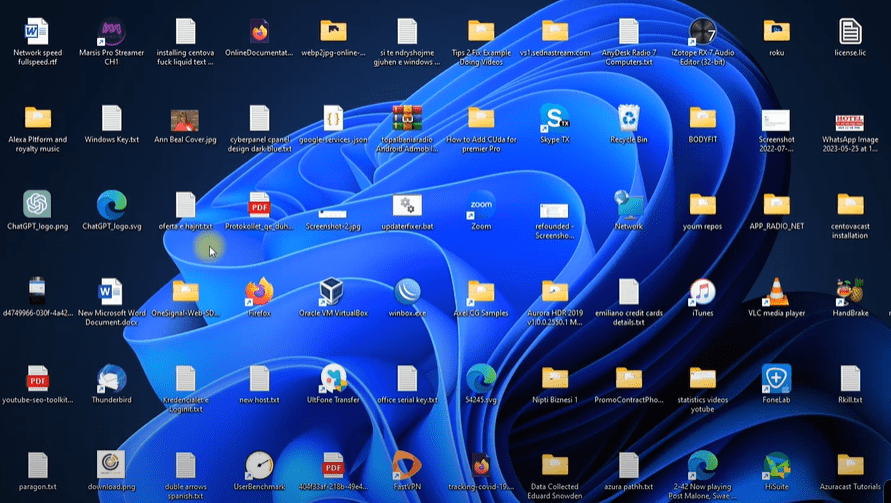Image resolution: width=891 pixels, height=503 pixels.
Task: Click the updaterfixer.bat file
Action: point(407,205)
